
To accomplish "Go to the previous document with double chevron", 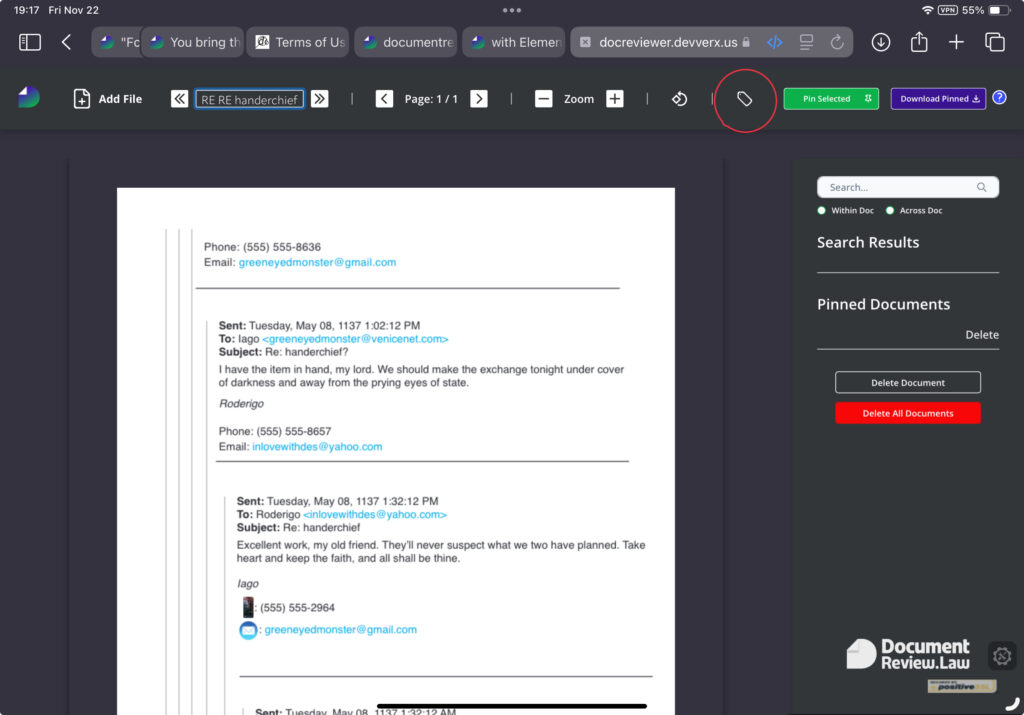I will click(x=179, y=98).
